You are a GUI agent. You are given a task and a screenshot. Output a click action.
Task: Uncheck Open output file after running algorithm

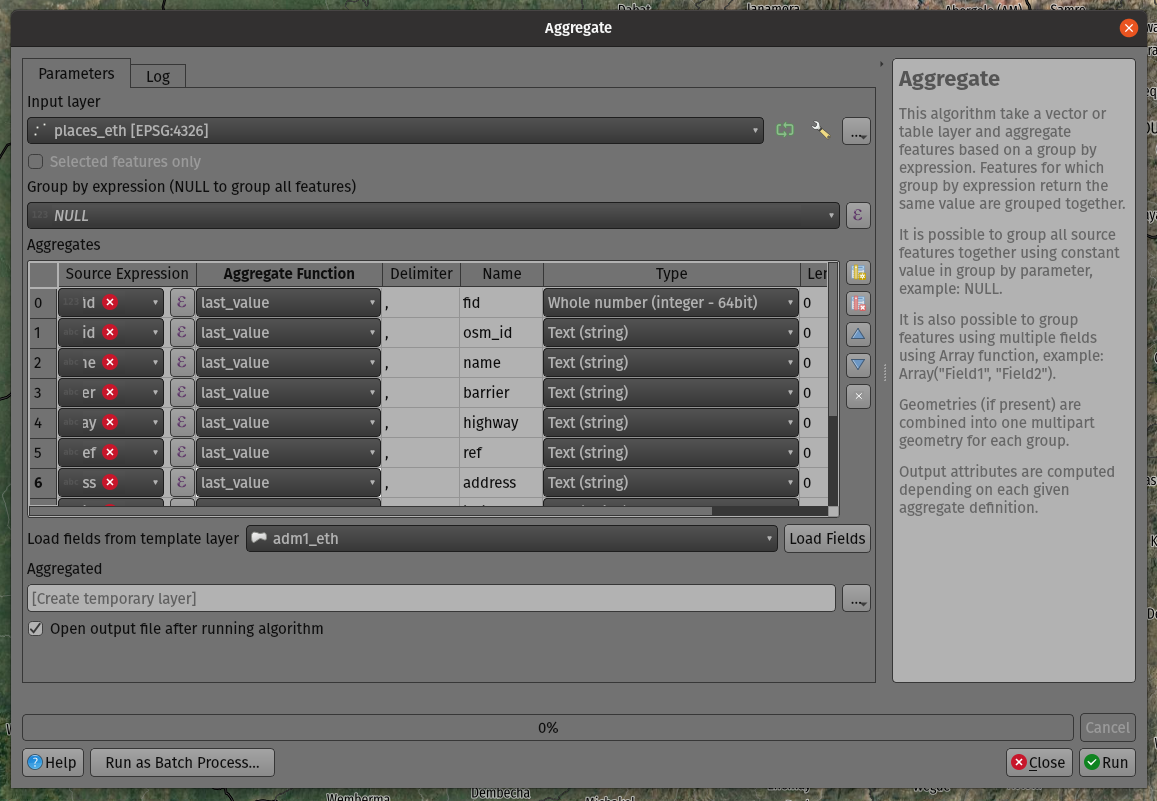36,629
